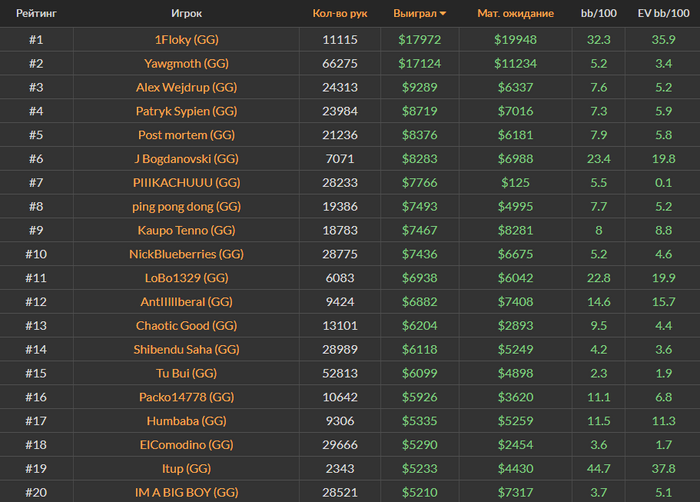This screenshot has width=700, height=502.
Task: Sort by the Игрок column header
Action: click(187, 14)
